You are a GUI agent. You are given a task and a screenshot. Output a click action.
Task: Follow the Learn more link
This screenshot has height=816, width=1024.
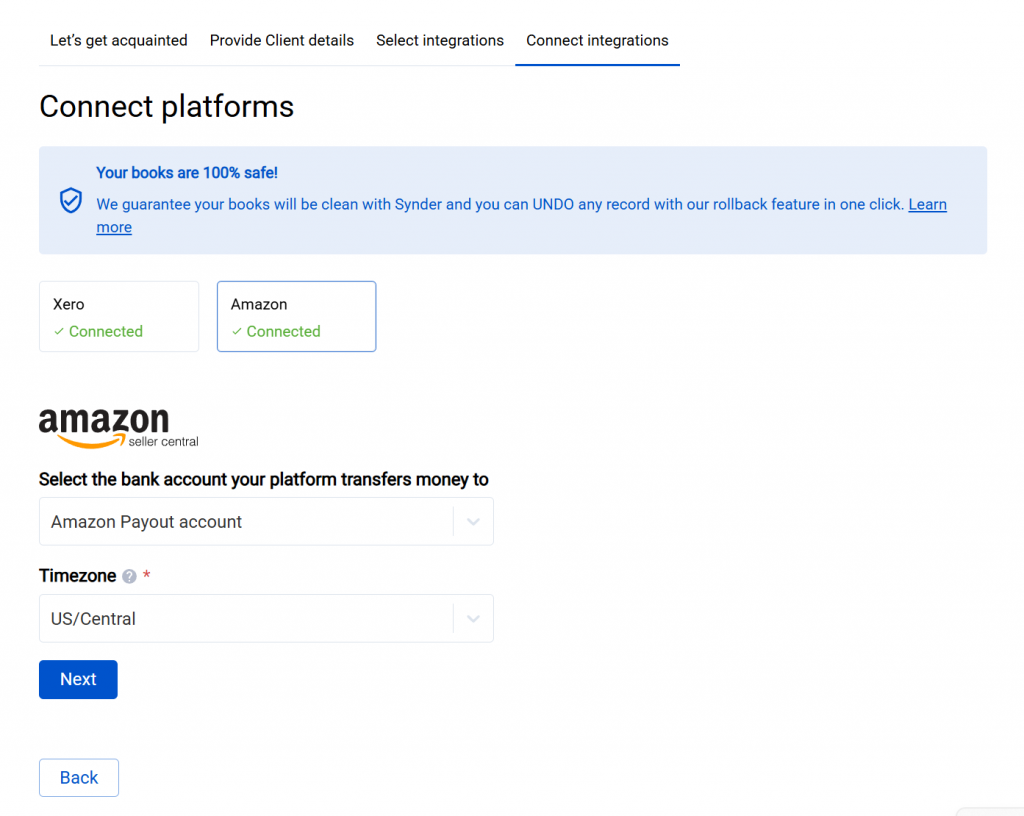[927, 204]
